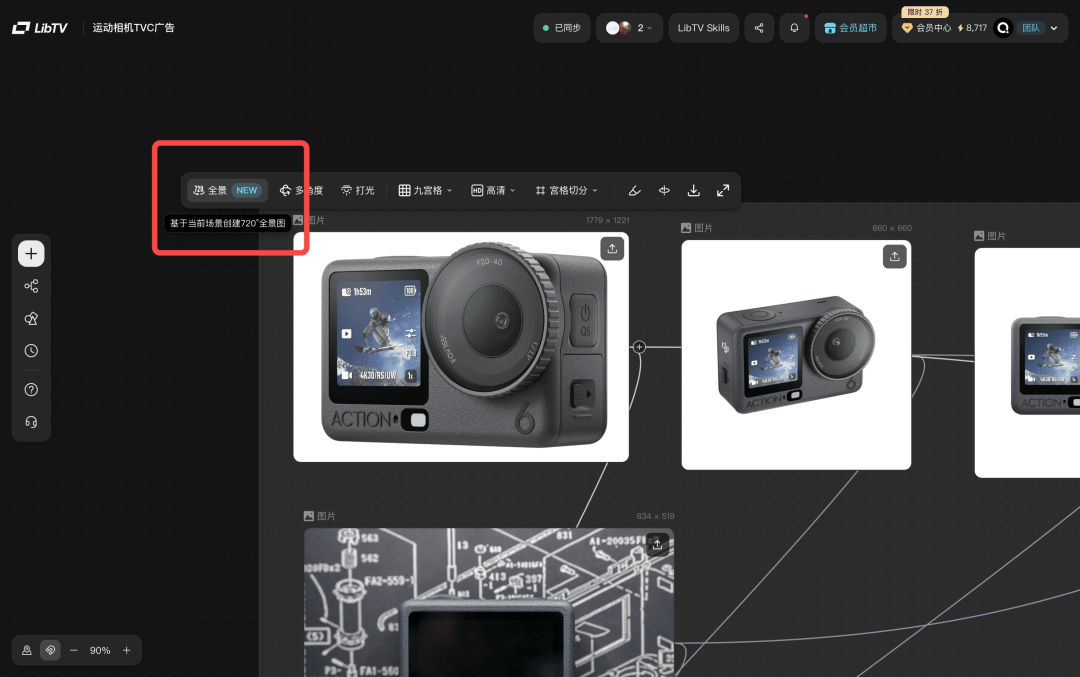
Task: Click the 660 × 660 dimension text
Action: pyautogui.click(x=892, y=228)
